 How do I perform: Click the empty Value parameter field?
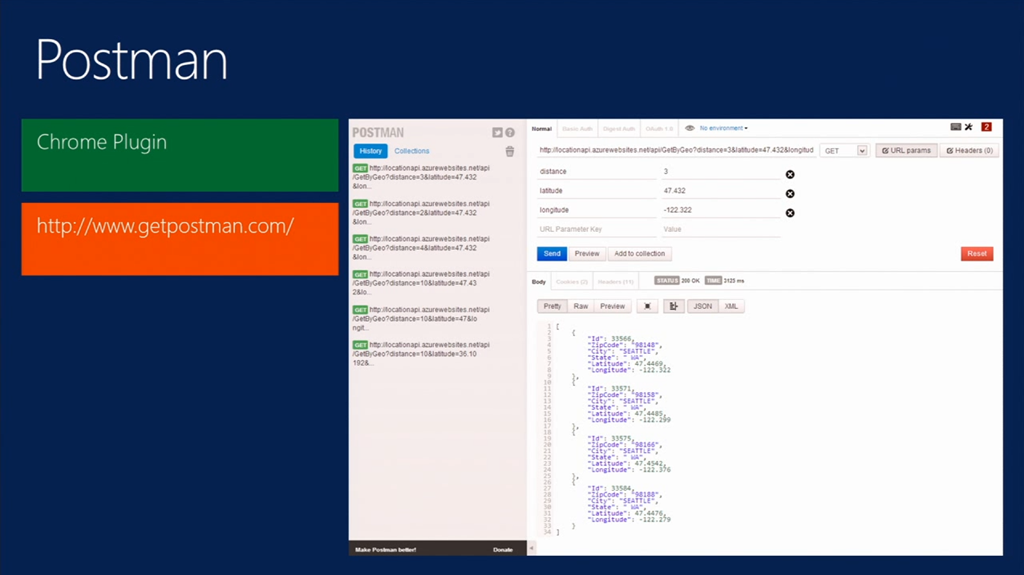click(720, 229)
